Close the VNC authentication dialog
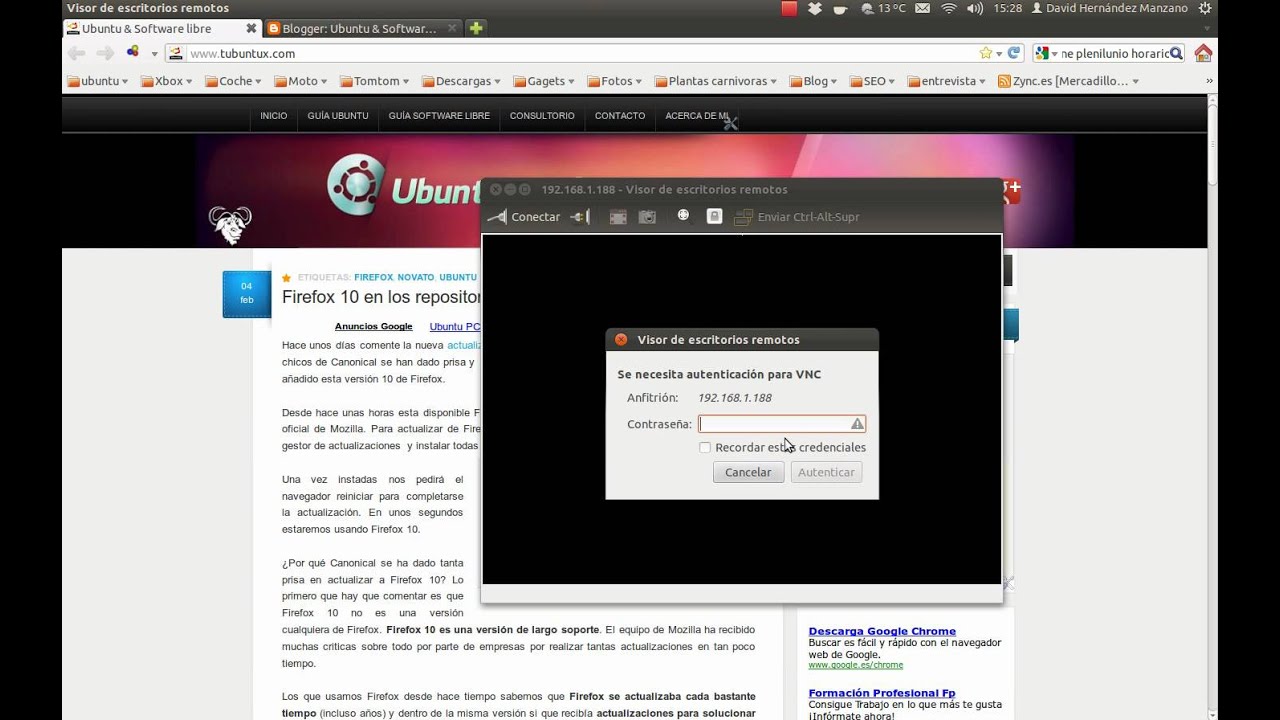 point(621,340)
